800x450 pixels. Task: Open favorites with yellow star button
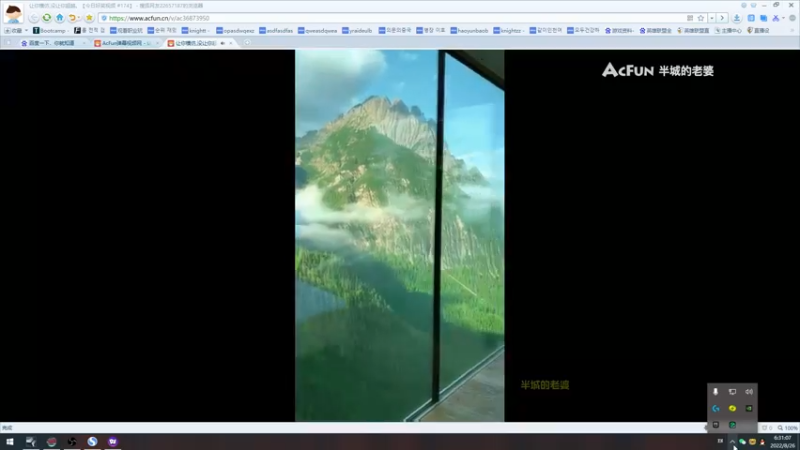pyautogui.click(x=89, y=18)
